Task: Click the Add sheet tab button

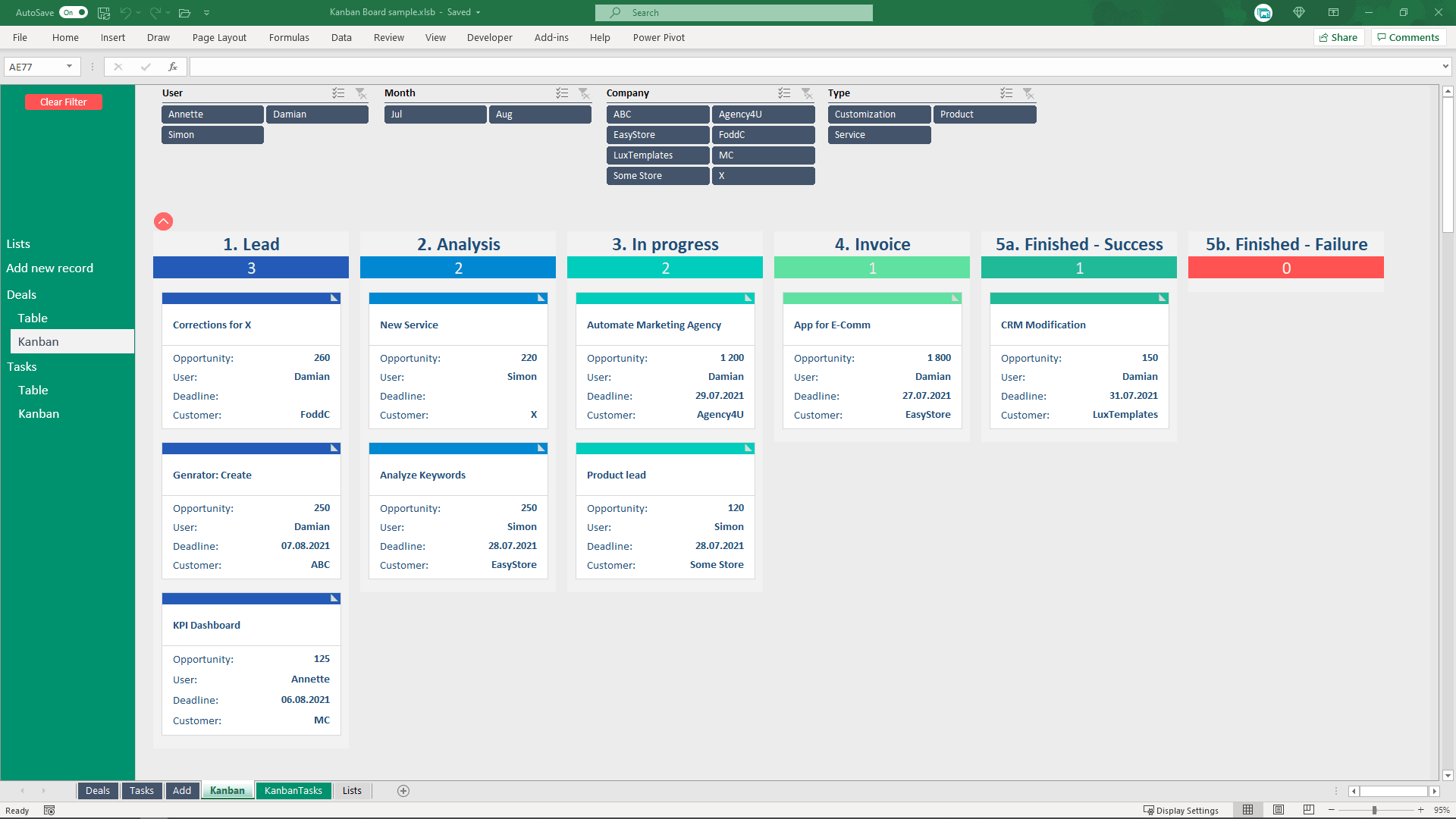Action: (403, 791)
